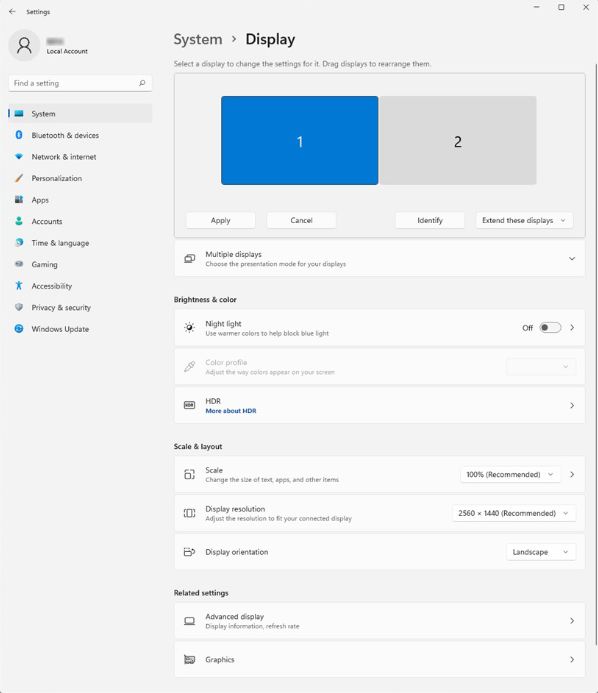The width and height of the screenshot is (598, 693).
Task: Click the Gaming controller icon
Action: tap(19, 264)
